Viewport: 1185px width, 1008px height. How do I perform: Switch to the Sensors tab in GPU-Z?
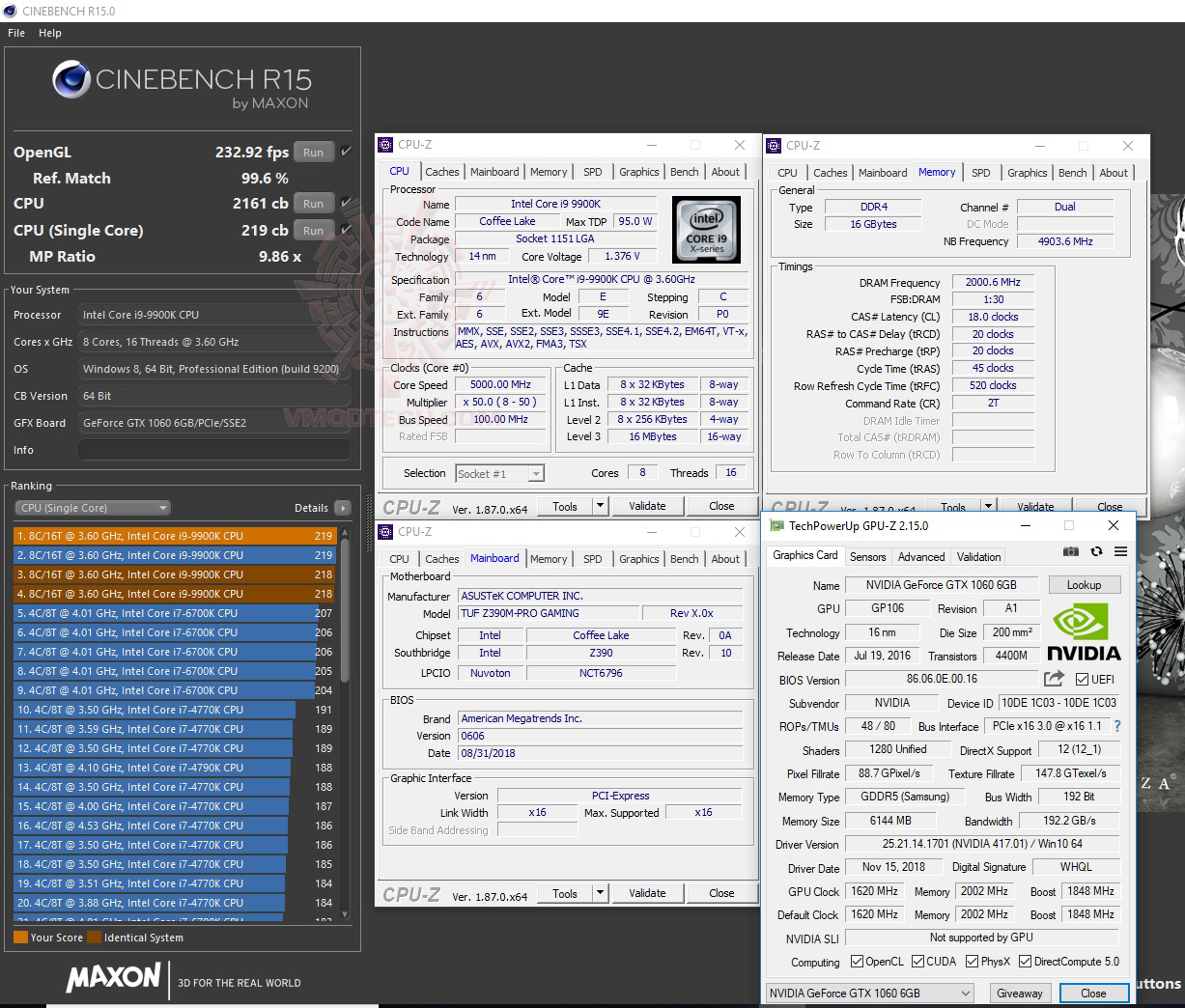click(867, 556)
